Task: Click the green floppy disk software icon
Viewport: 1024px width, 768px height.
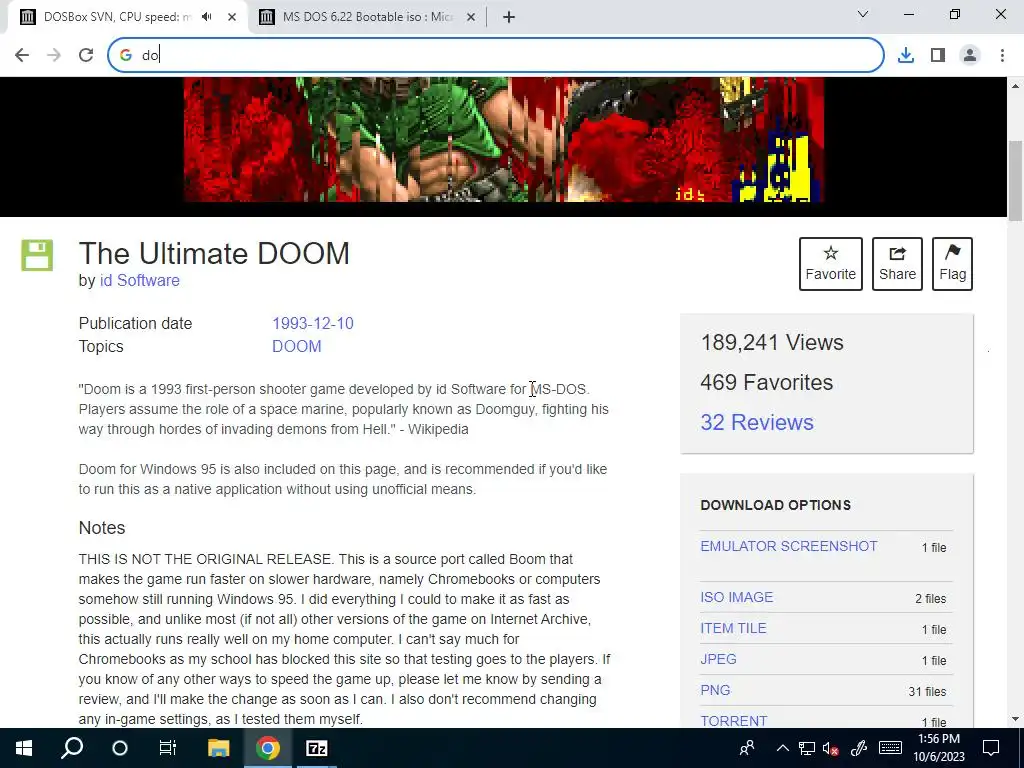Action: click(x=37, y=255)
